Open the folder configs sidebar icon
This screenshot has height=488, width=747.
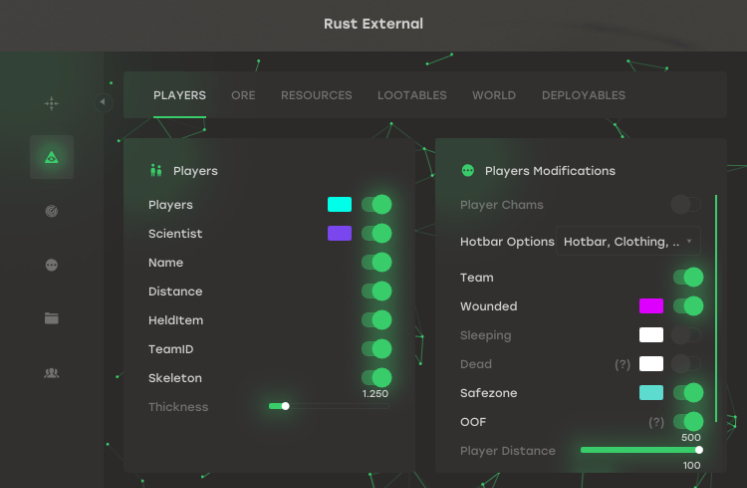point(51,318)
